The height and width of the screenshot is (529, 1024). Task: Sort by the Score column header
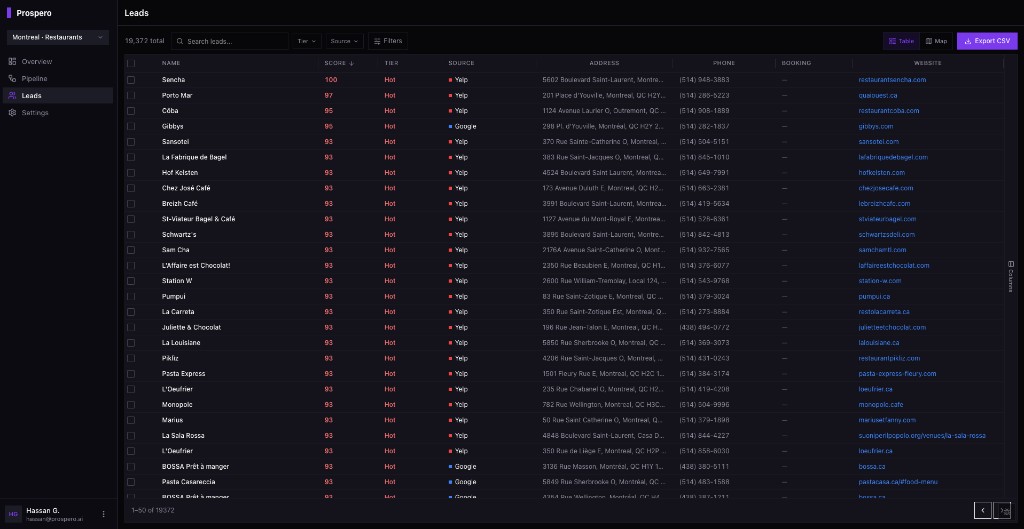[x=339, y=63]
